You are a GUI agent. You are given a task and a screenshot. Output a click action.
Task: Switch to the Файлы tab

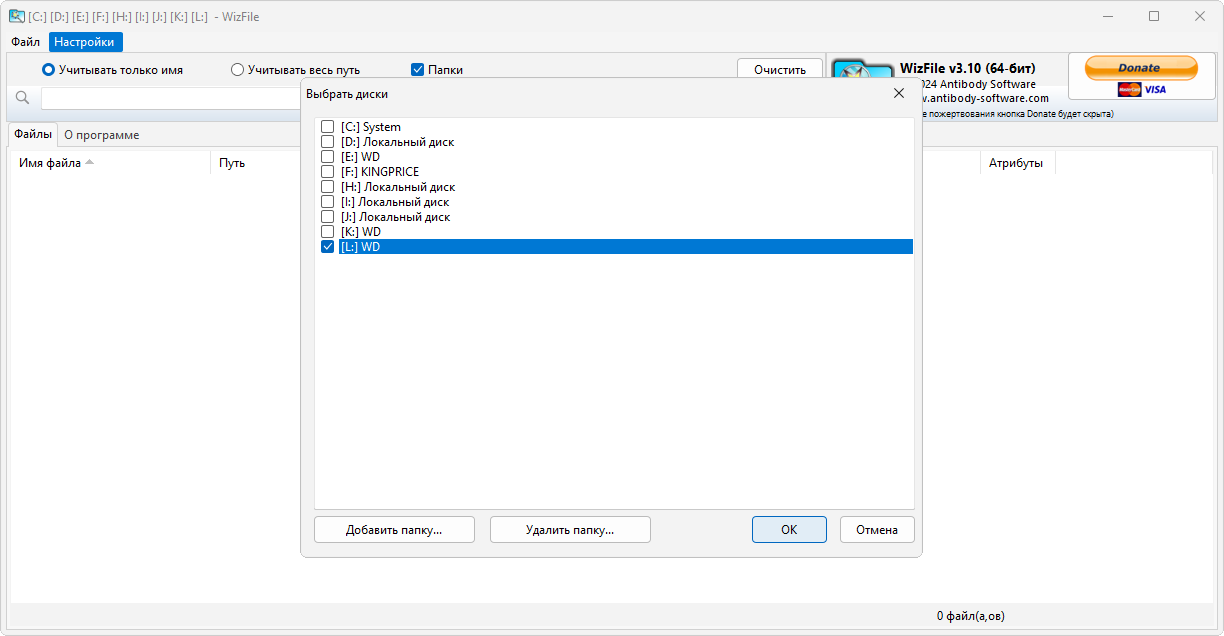coord(33,134)
